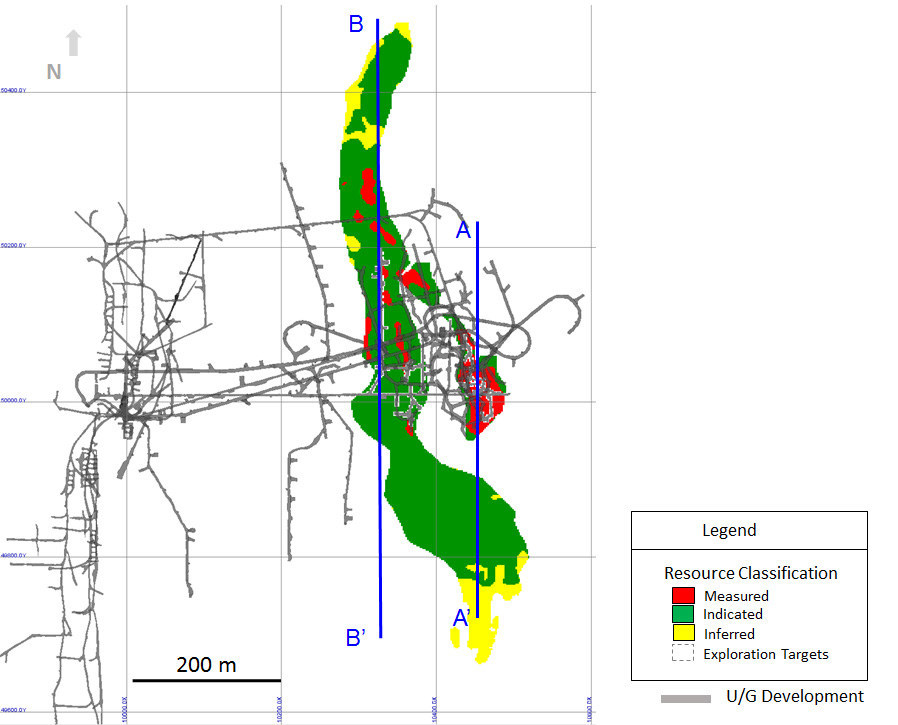Click the section marker labeled A'
The image size is (898, 725).
point(463,618)
